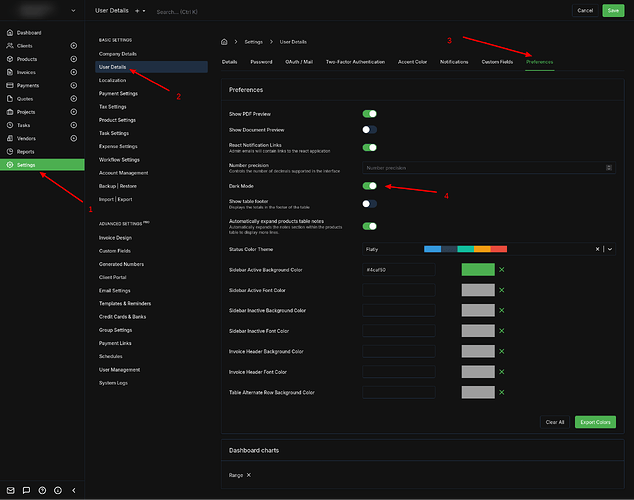Add a new project with plus icon
Screen dimensions: 634x500
[74, 112]
